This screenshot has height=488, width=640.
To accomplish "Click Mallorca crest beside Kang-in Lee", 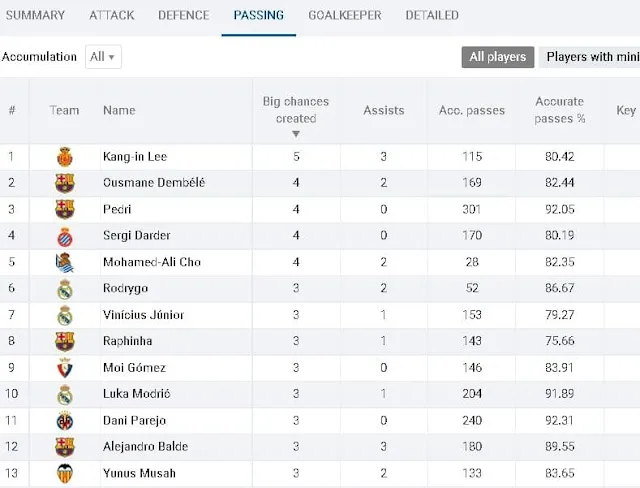I will 65,157.
